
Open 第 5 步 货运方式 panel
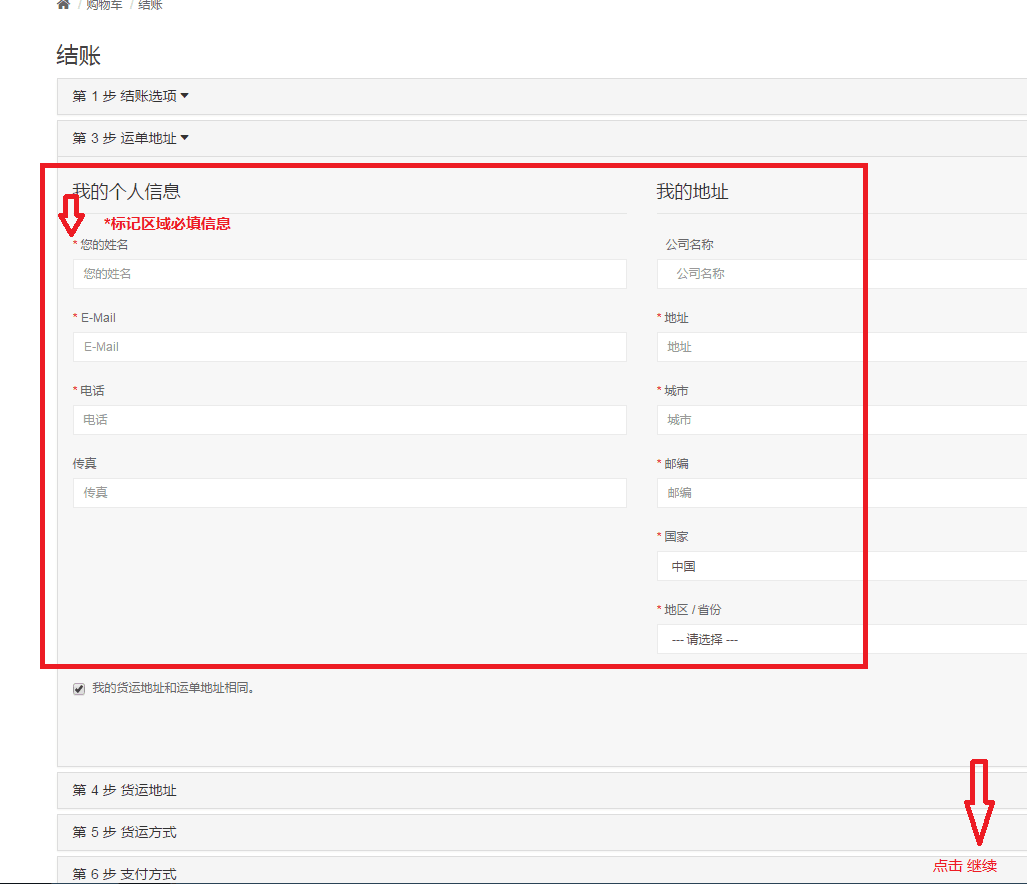[125, 832]
